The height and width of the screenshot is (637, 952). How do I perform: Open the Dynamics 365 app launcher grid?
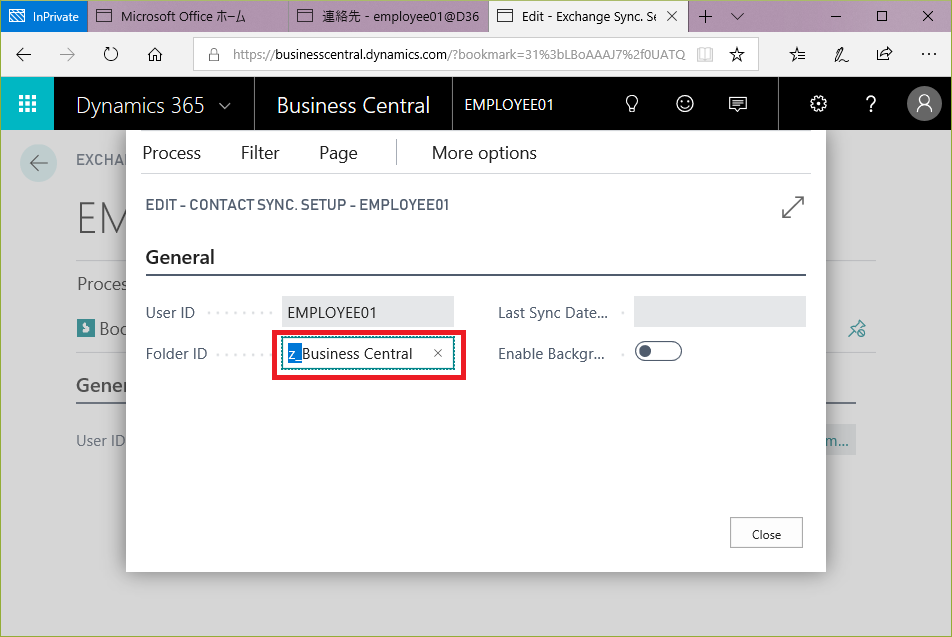click(x=27, y=104)
